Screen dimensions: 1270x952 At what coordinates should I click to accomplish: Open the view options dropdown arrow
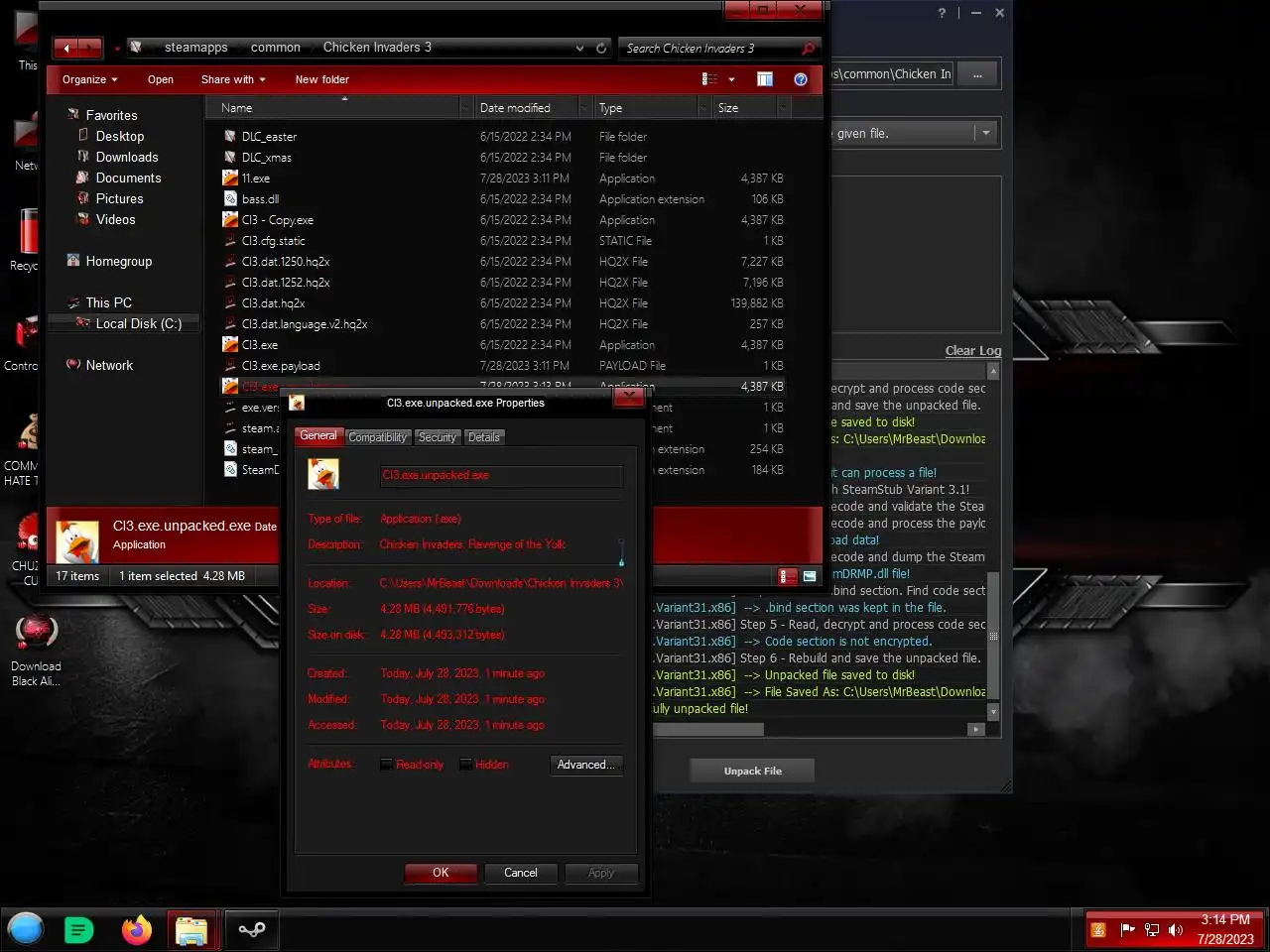tap(731, 79)
